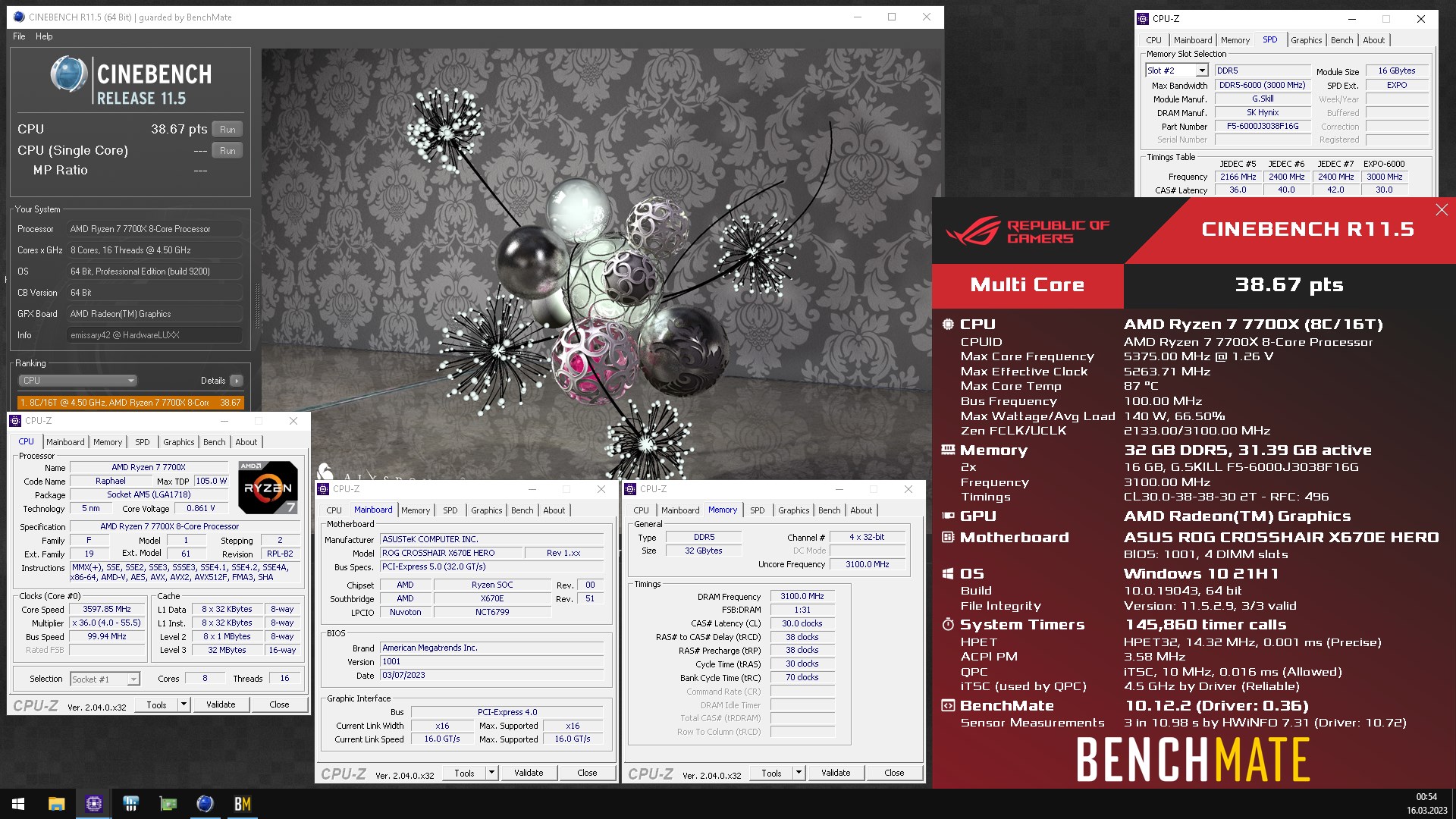Click Validate in CPU-Z Memory window
This screenshot has height=819, width=1456.
click(836, 773)
